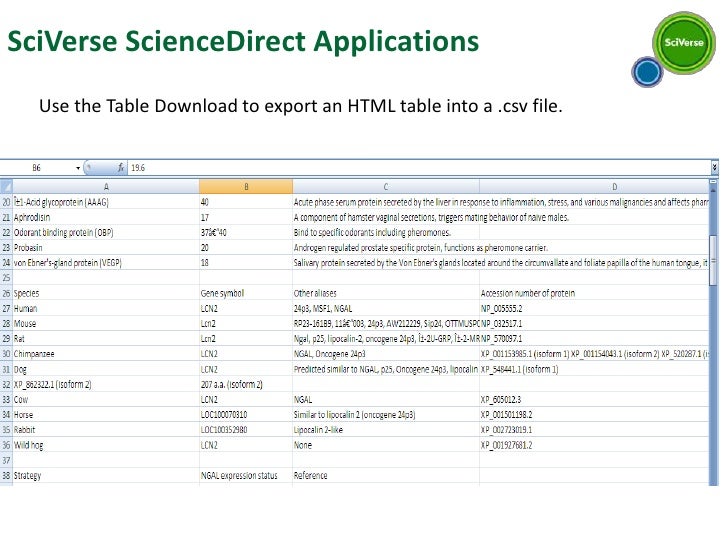Viewport: 728px width, 546px height.
Task: Select cell 'Rat' in column A
Action: tap(106, 339)
